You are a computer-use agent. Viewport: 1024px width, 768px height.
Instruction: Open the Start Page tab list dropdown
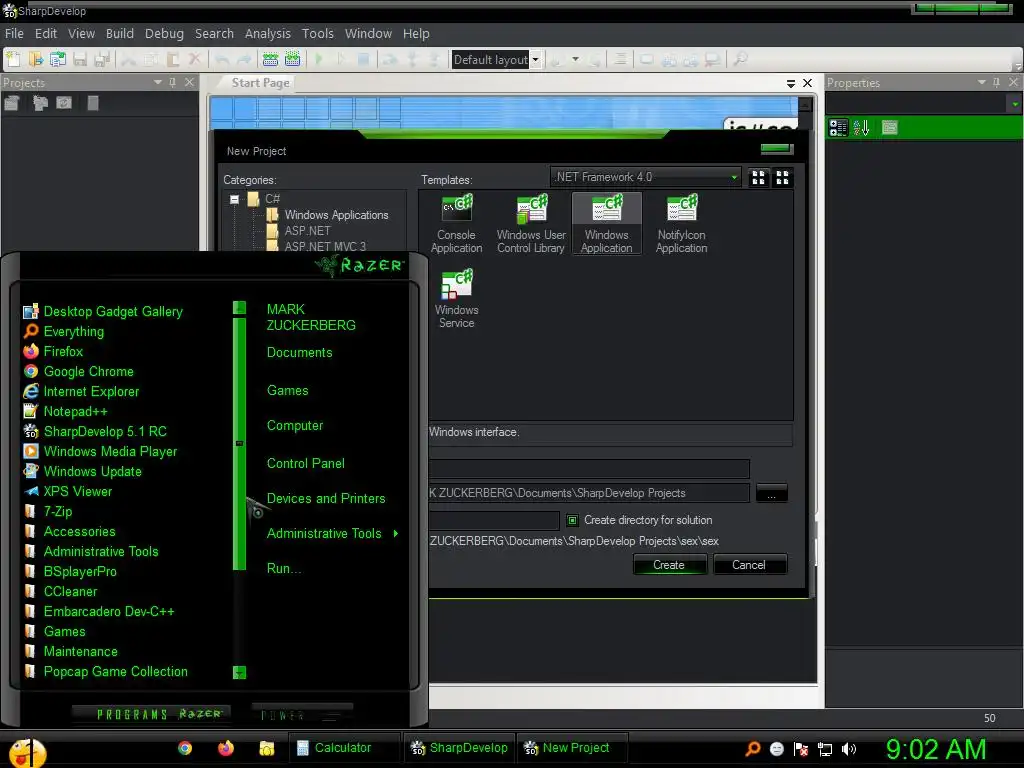pos(791,84)
